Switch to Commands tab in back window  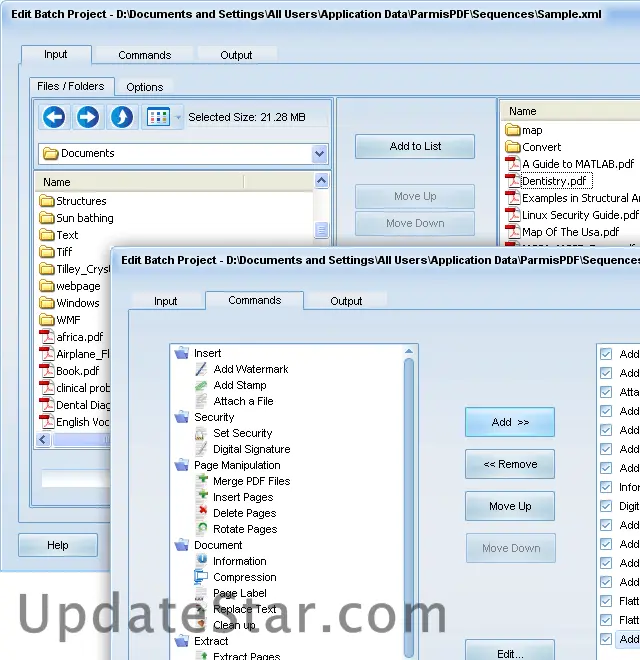tap(144, 55)
